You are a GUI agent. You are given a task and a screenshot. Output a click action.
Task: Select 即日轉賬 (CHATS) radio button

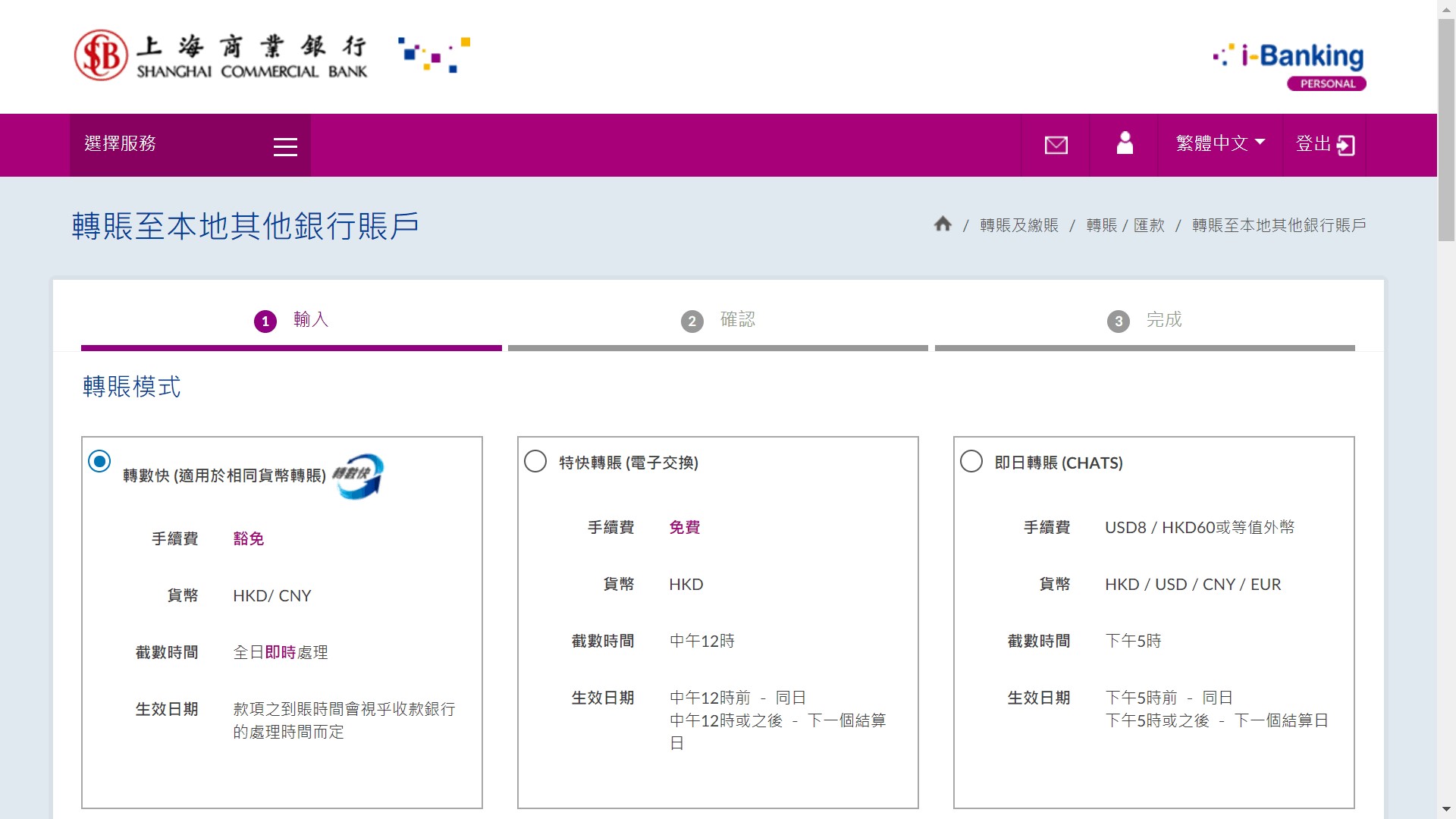point(971,461)
